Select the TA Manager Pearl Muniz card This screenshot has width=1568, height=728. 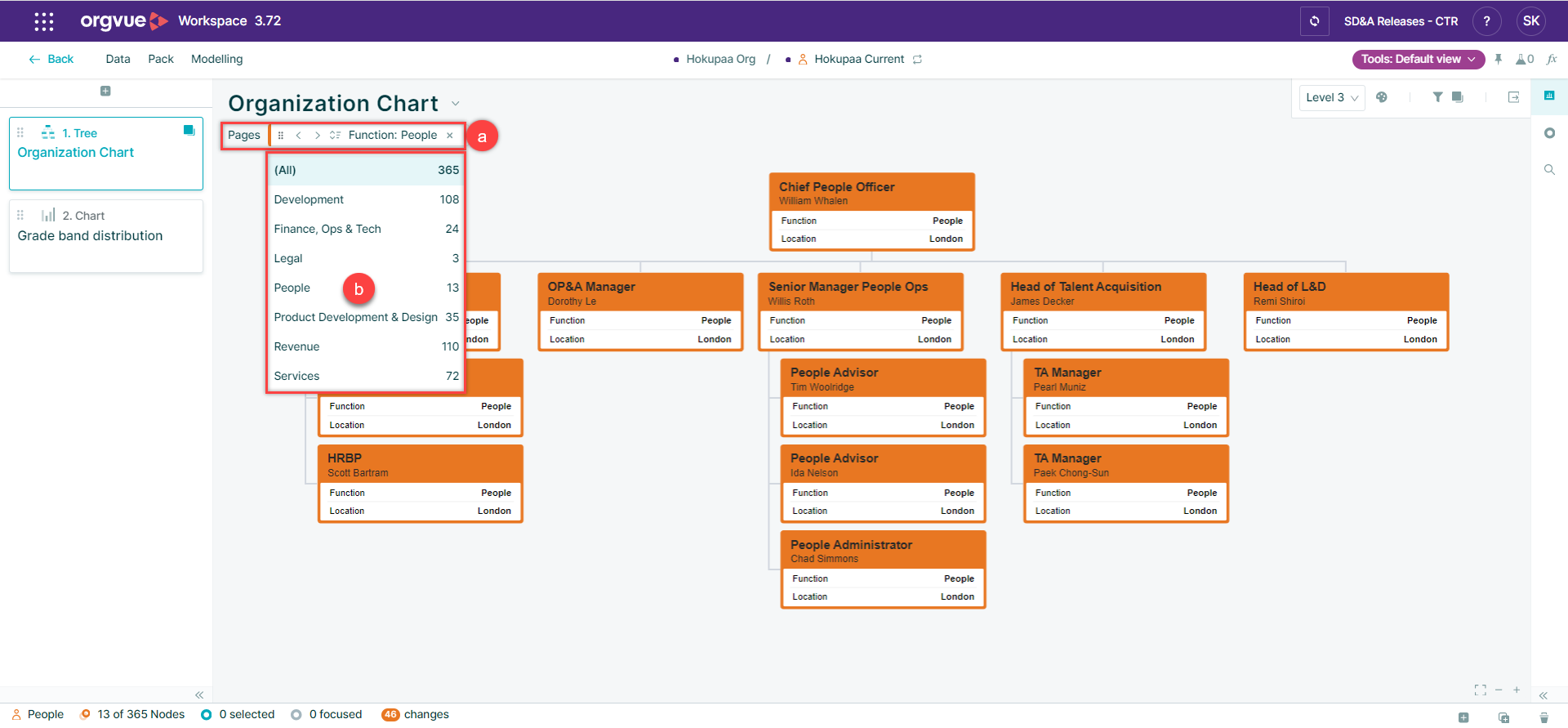(x=1126, y=398)
